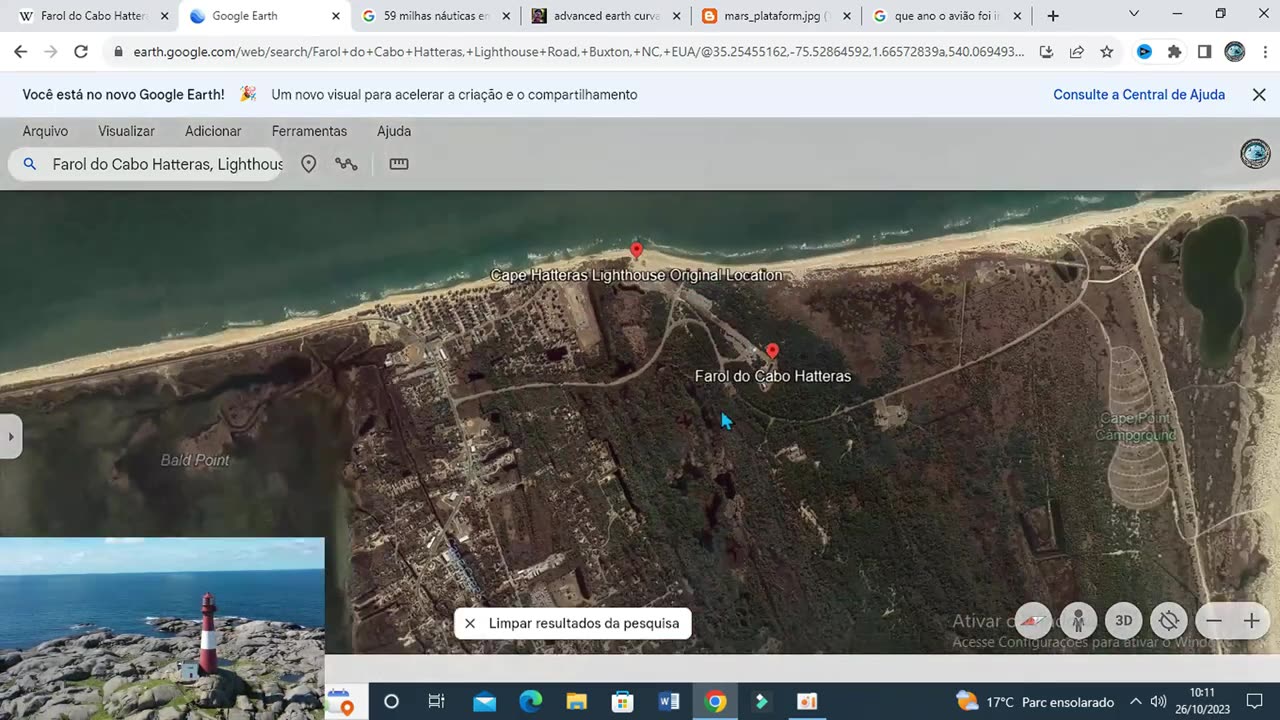Go back in browser history

point(20,52)
